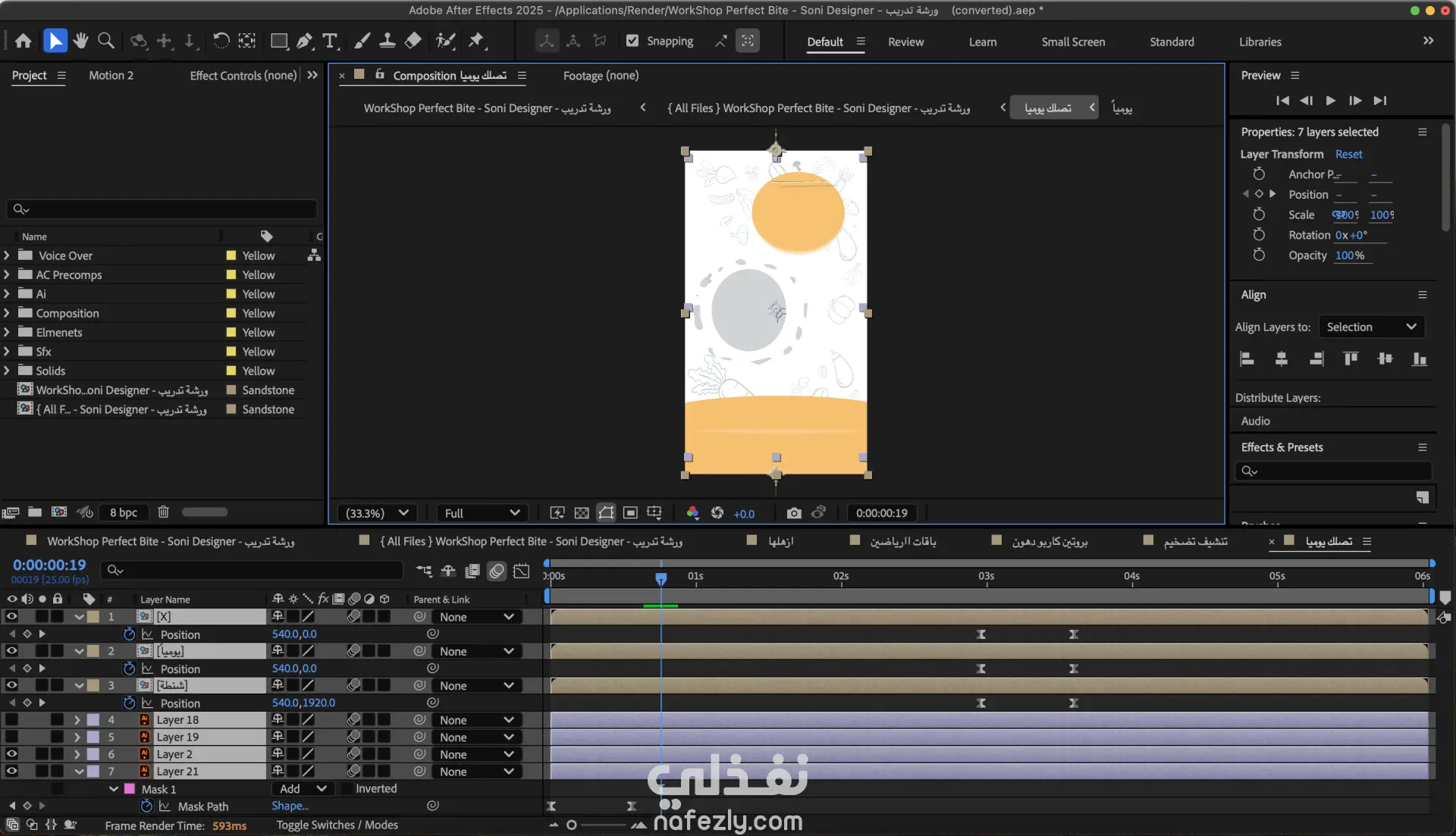Screen dimensions: 1456x836
Task: Select the Rectangle shape tool
Action: coord(278,41)
